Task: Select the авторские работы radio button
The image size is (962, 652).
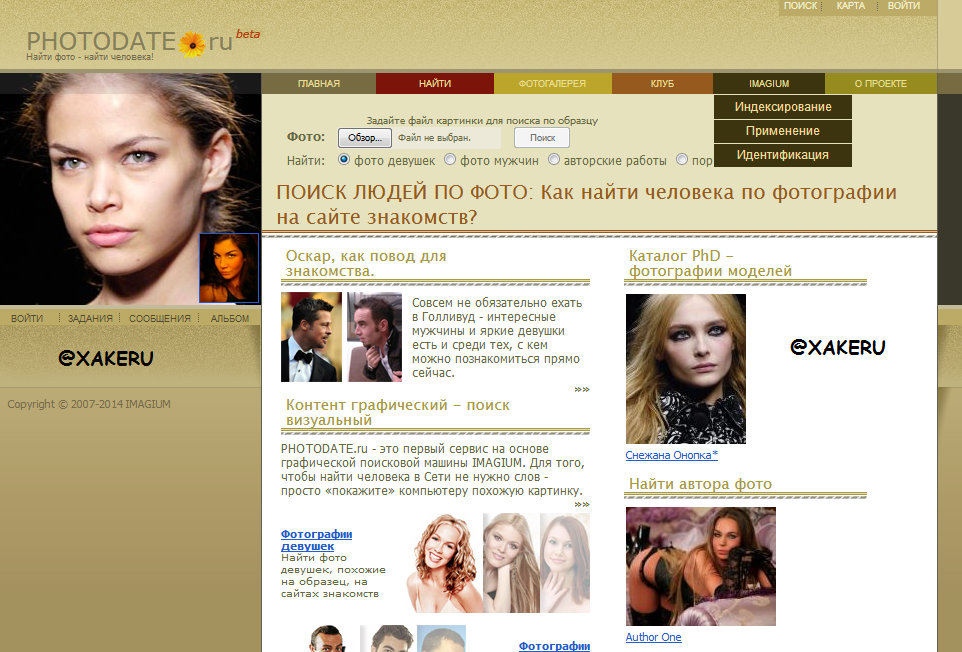Action: 553,159
